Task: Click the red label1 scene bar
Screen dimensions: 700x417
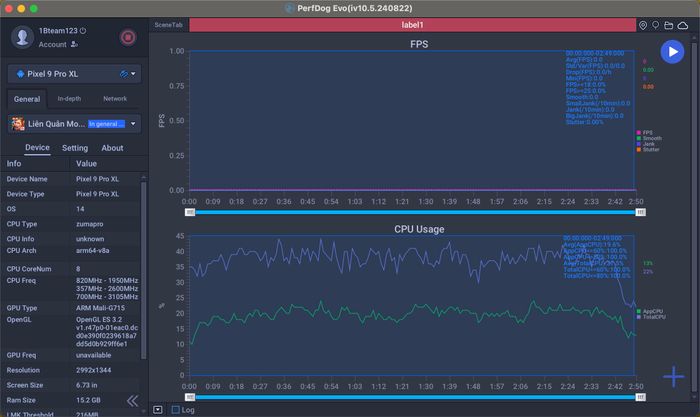Action: coord(412,25)
